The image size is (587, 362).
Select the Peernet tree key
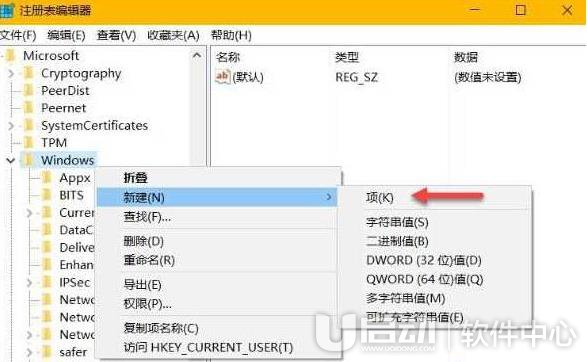tap(64, 108)
